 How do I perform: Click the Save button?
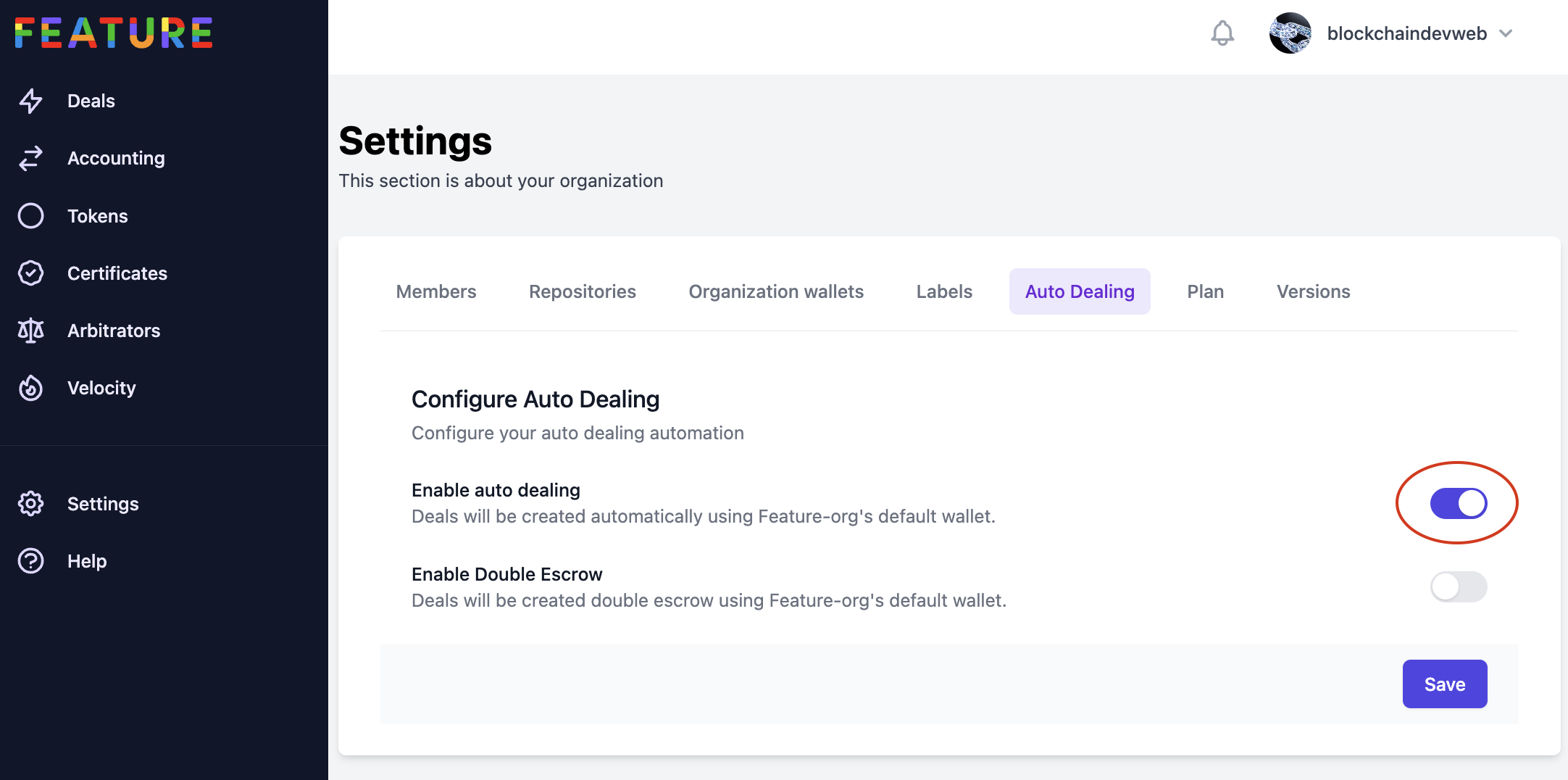pyautogui.click(x=1444, y=684)
